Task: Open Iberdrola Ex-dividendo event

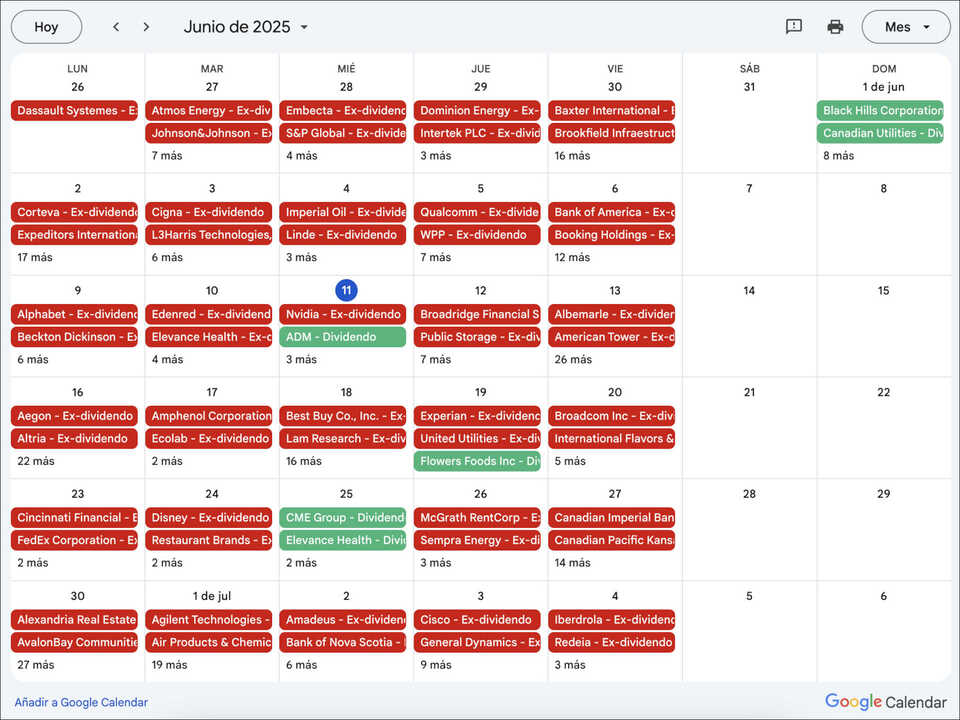Action: coord(612,620)
